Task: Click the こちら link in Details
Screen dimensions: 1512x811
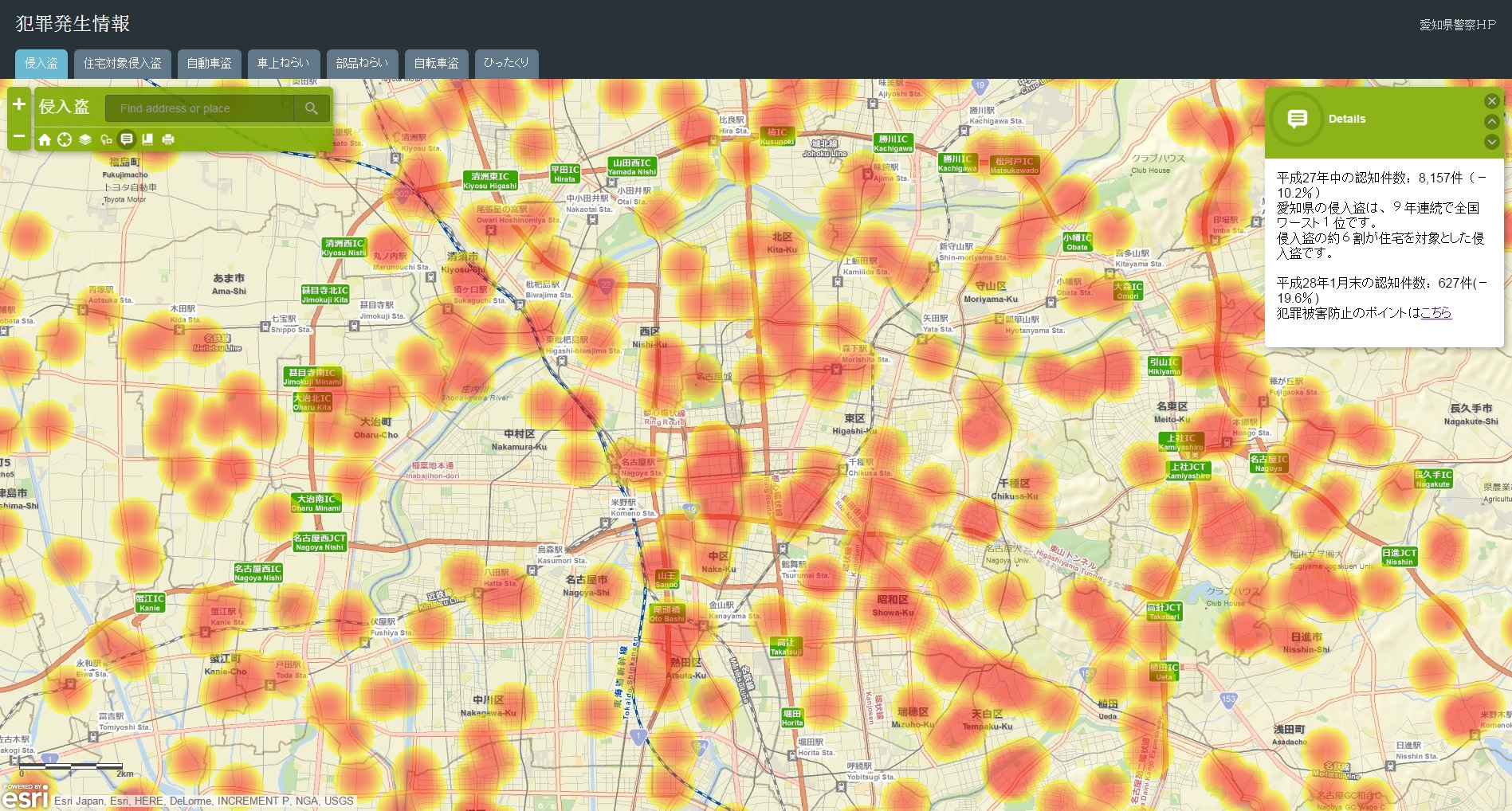Action: (1435, 313)
